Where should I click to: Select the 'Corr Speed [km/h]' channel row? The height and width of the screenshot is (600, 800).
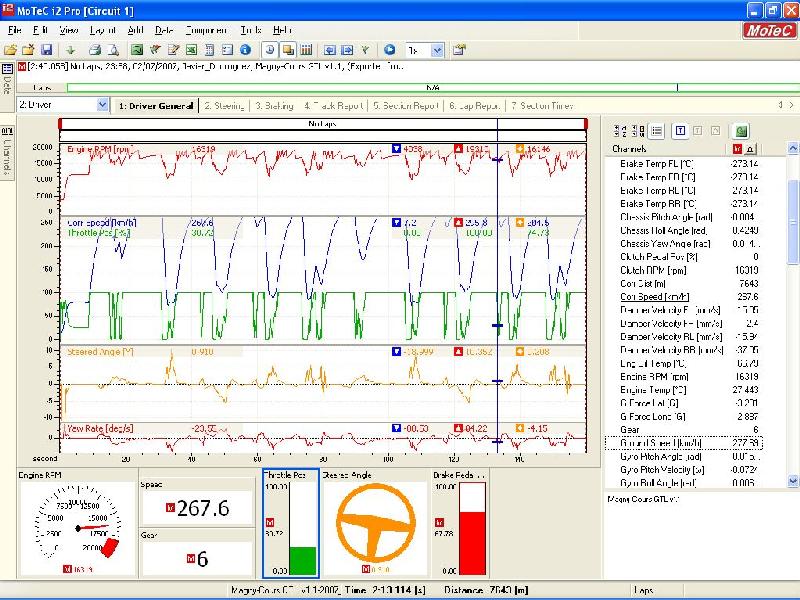click(x=684, y=296)
